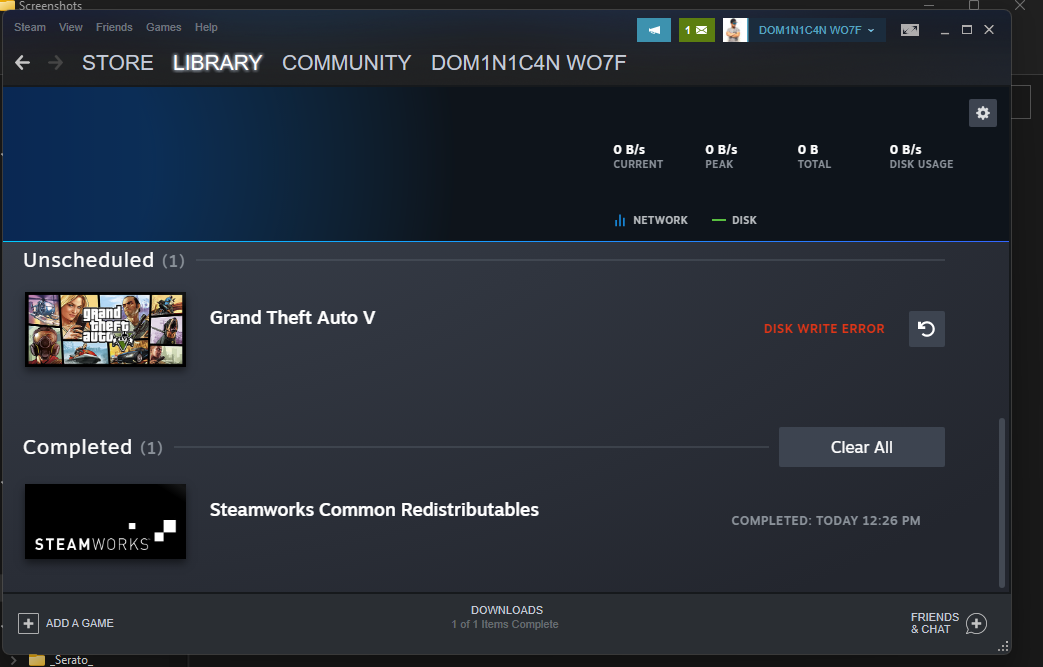Click the window resize grip icon

point(1003,646)
